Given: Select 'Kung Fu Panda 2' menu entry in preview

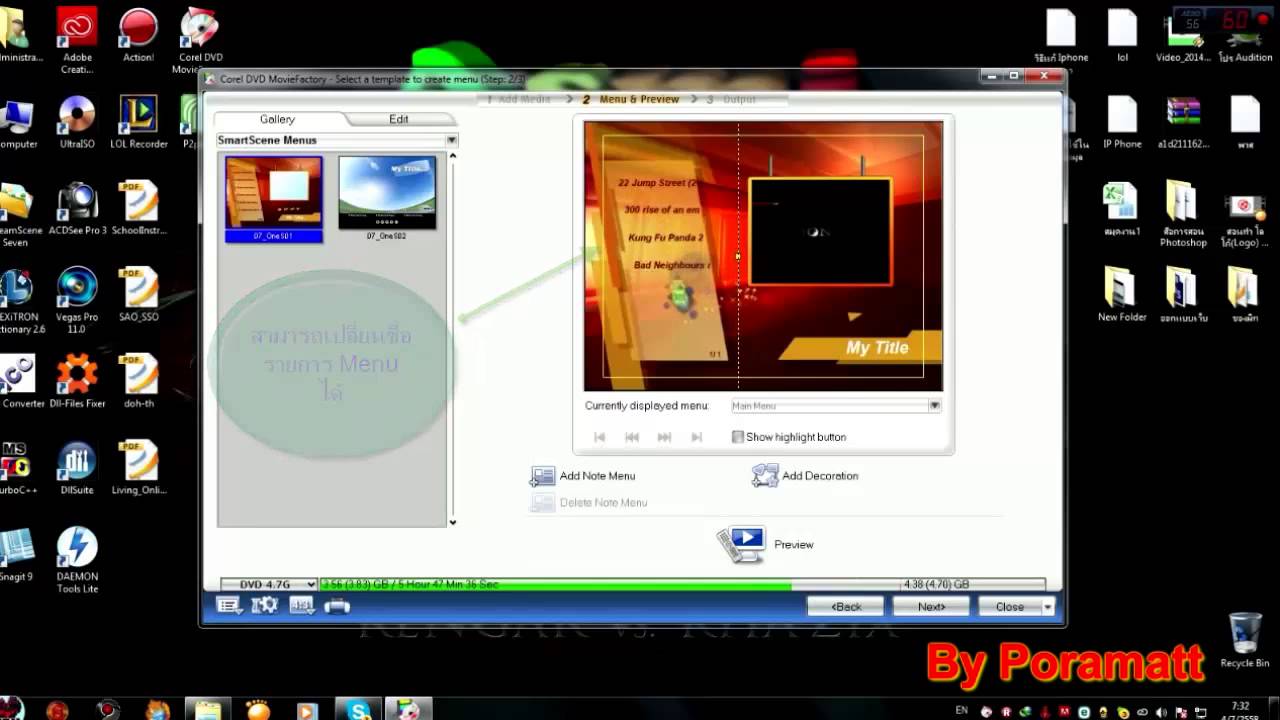Looking at the screenshot, I should 666,238.
